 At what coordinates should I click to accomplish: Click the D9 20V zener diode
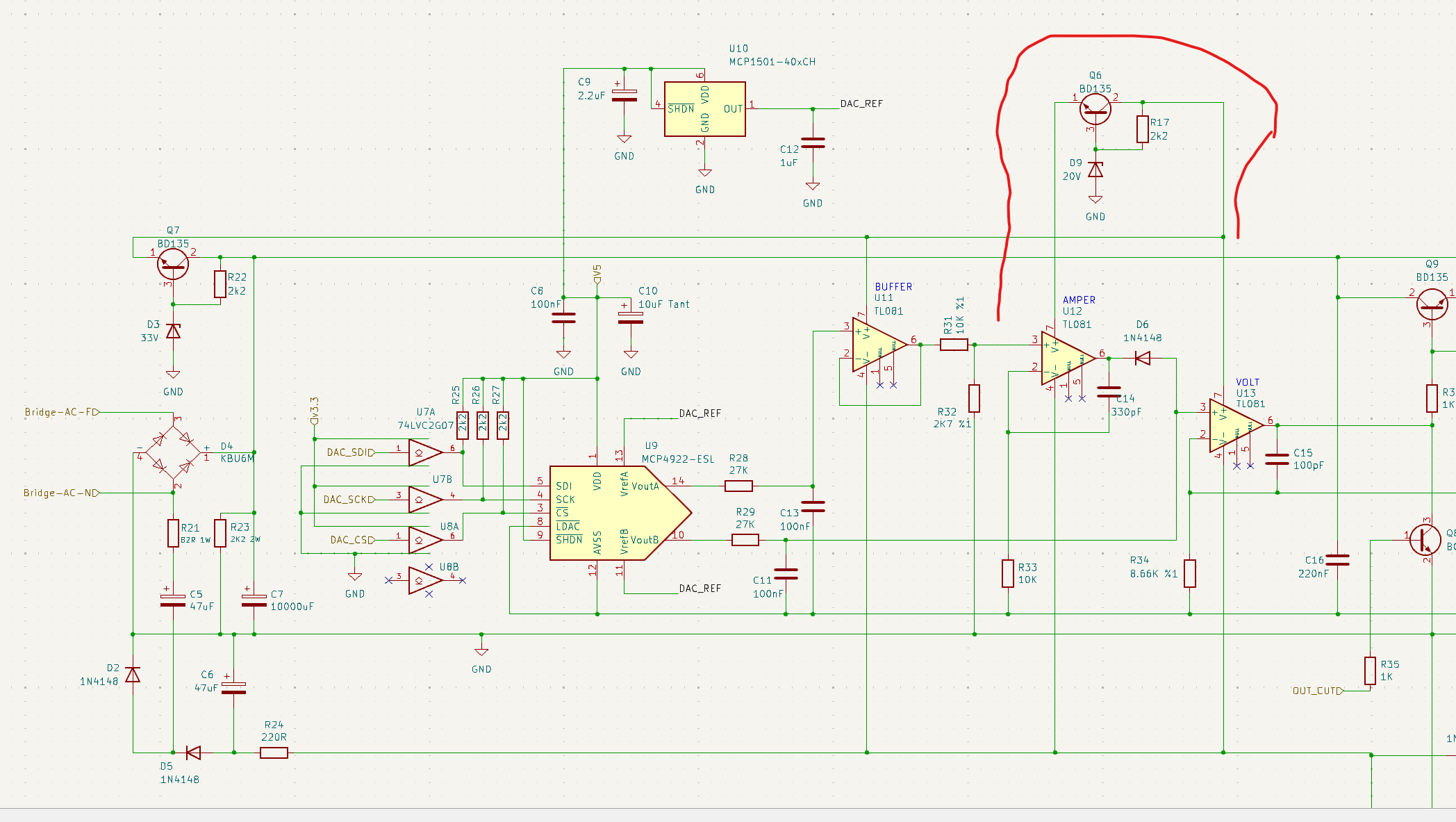point(1095,170)
